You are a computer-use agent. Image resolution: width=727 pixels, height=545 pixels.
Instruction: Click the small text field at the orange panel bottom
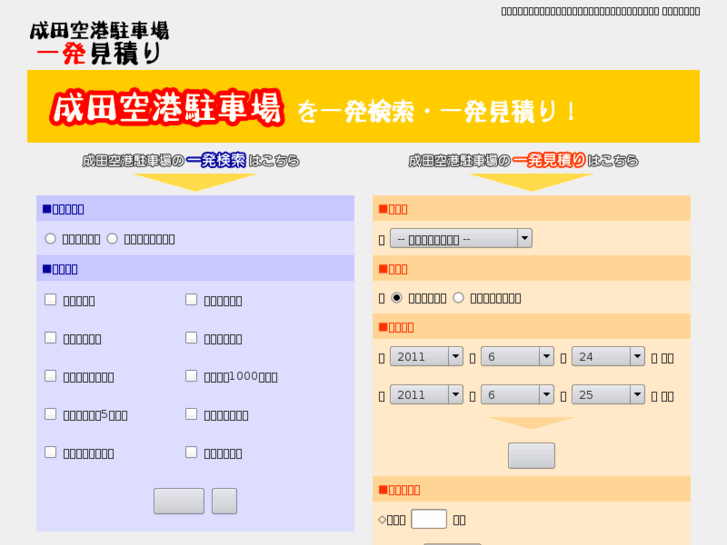pyautogui.click(x=429, y=519)
